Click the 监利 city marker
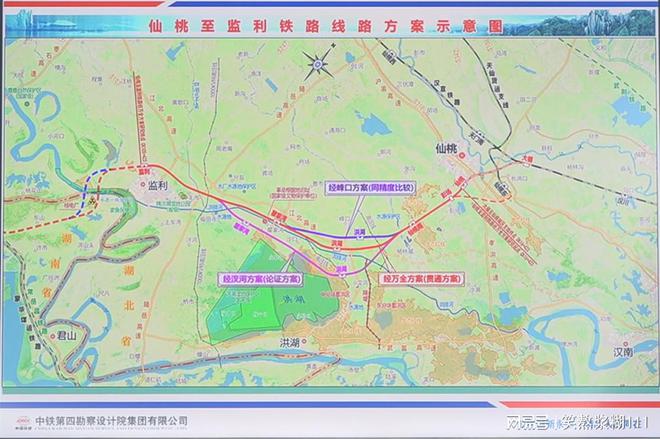Image resolution: width=660 pixels, height=439 pixels. [155, 185]
